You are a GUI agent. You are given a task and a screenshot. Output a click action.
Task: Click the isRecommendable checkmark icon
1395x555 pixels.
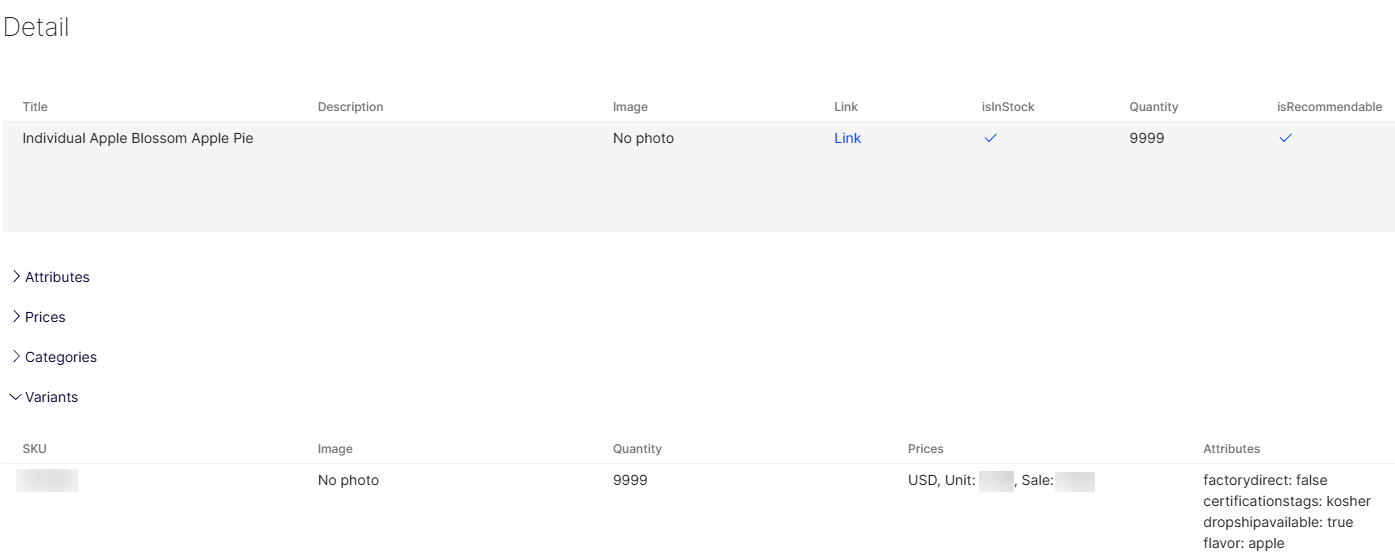click(x=1285, y=138)
